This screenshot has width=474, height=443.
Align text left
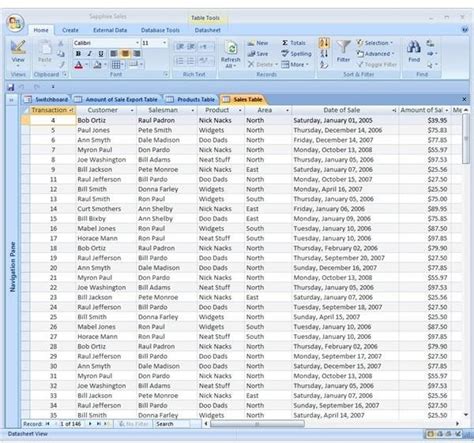[114, 54]
